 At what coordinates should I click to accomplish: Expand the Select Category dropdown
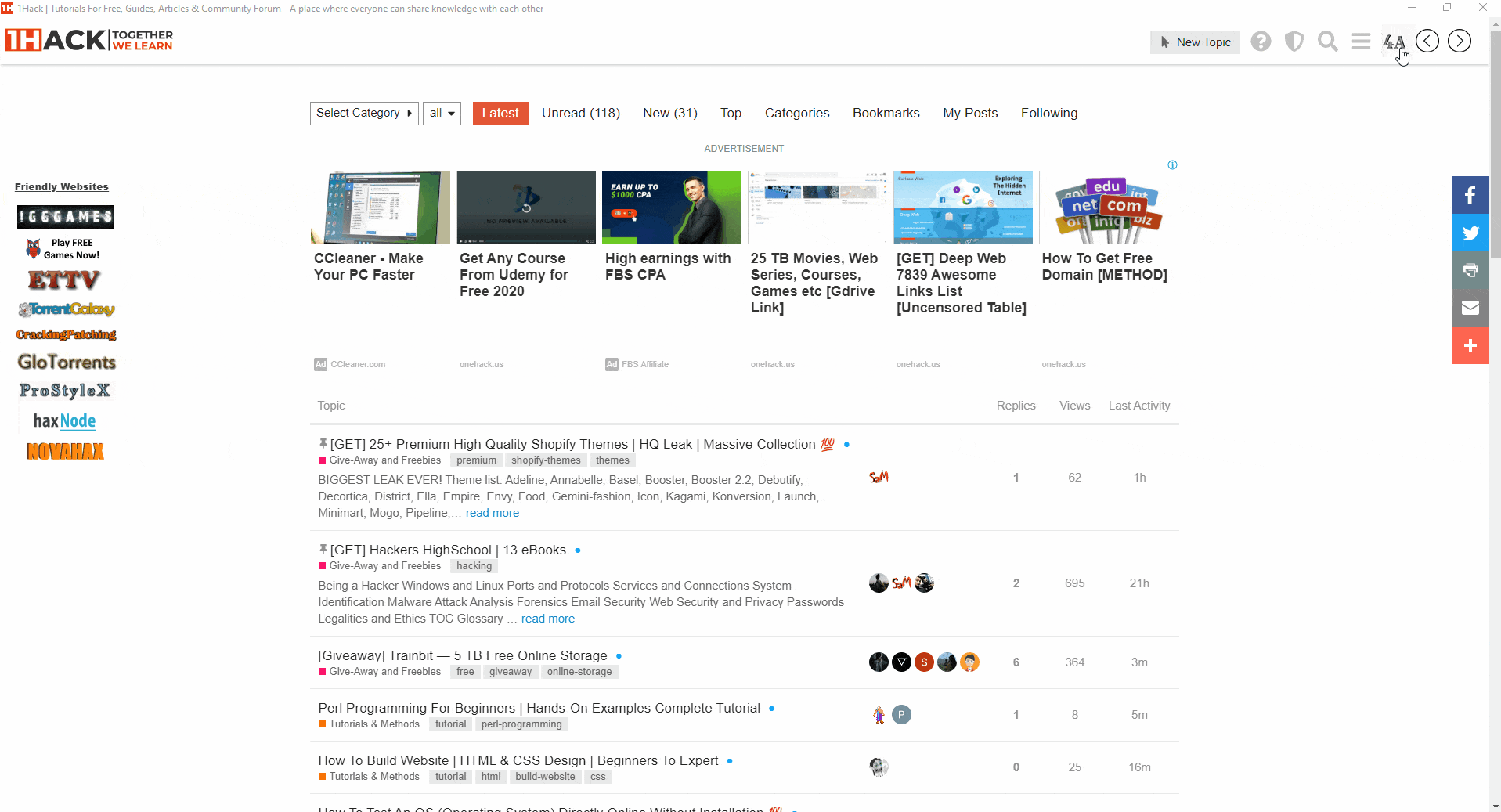364,114
